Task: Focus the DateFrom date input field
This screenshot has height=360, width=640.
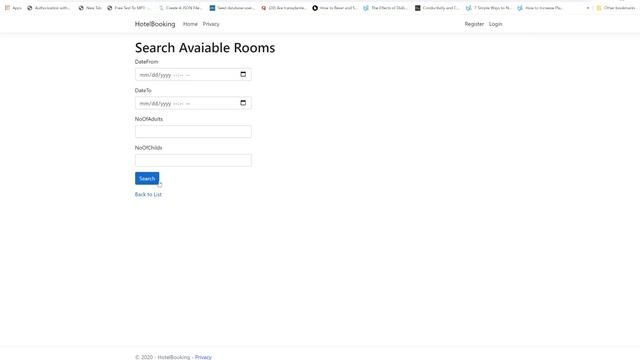Action: tap(193, 75)
